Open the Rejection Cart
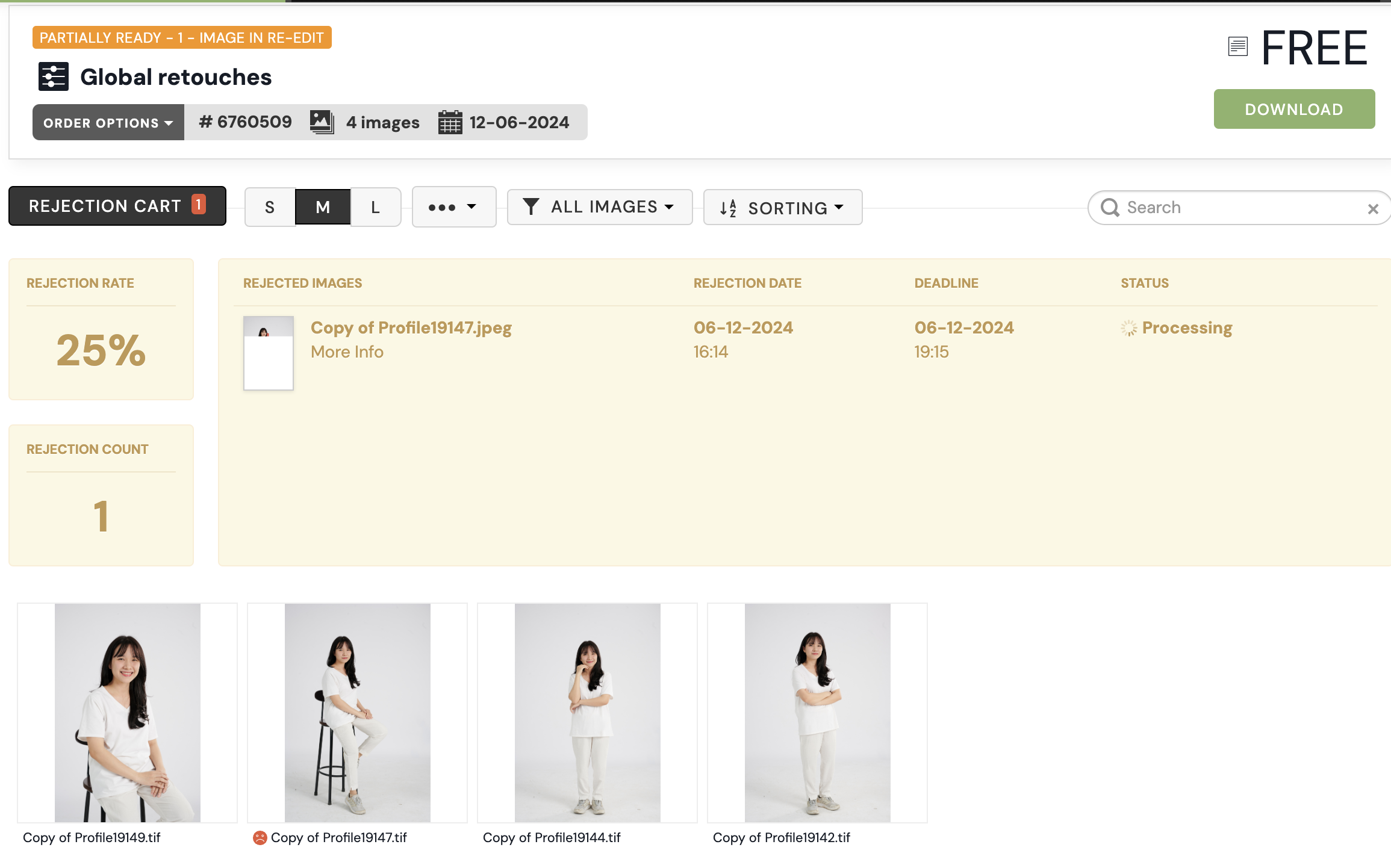1391x868 pixels. (117, 206)
